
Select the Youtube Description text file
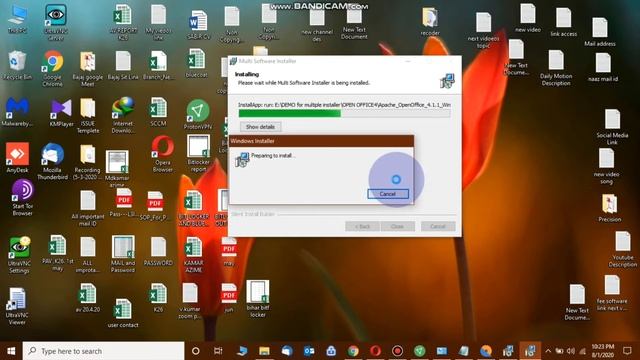(x=622, y=249)
